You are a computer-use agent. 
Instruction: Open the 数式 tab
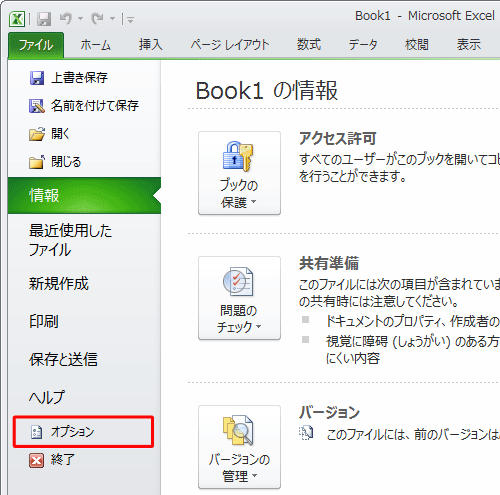tap(309, 45)
